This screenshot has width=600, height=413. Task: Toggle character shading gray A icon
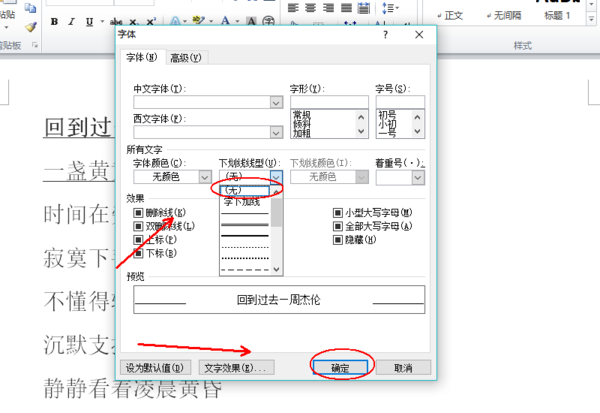pyautogui.click(x=251, y=21)
